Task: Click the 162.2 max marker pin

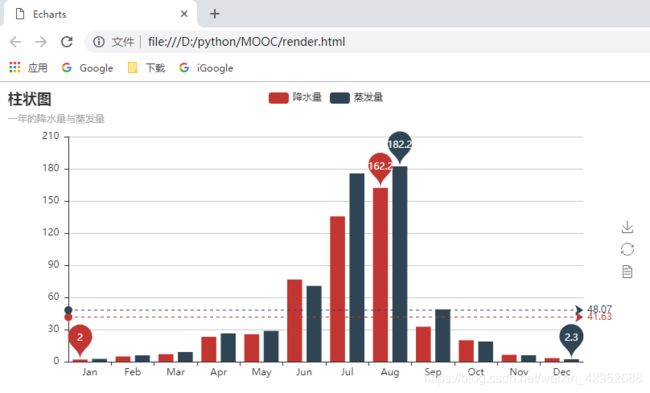Action: click(x=380, y=167)
